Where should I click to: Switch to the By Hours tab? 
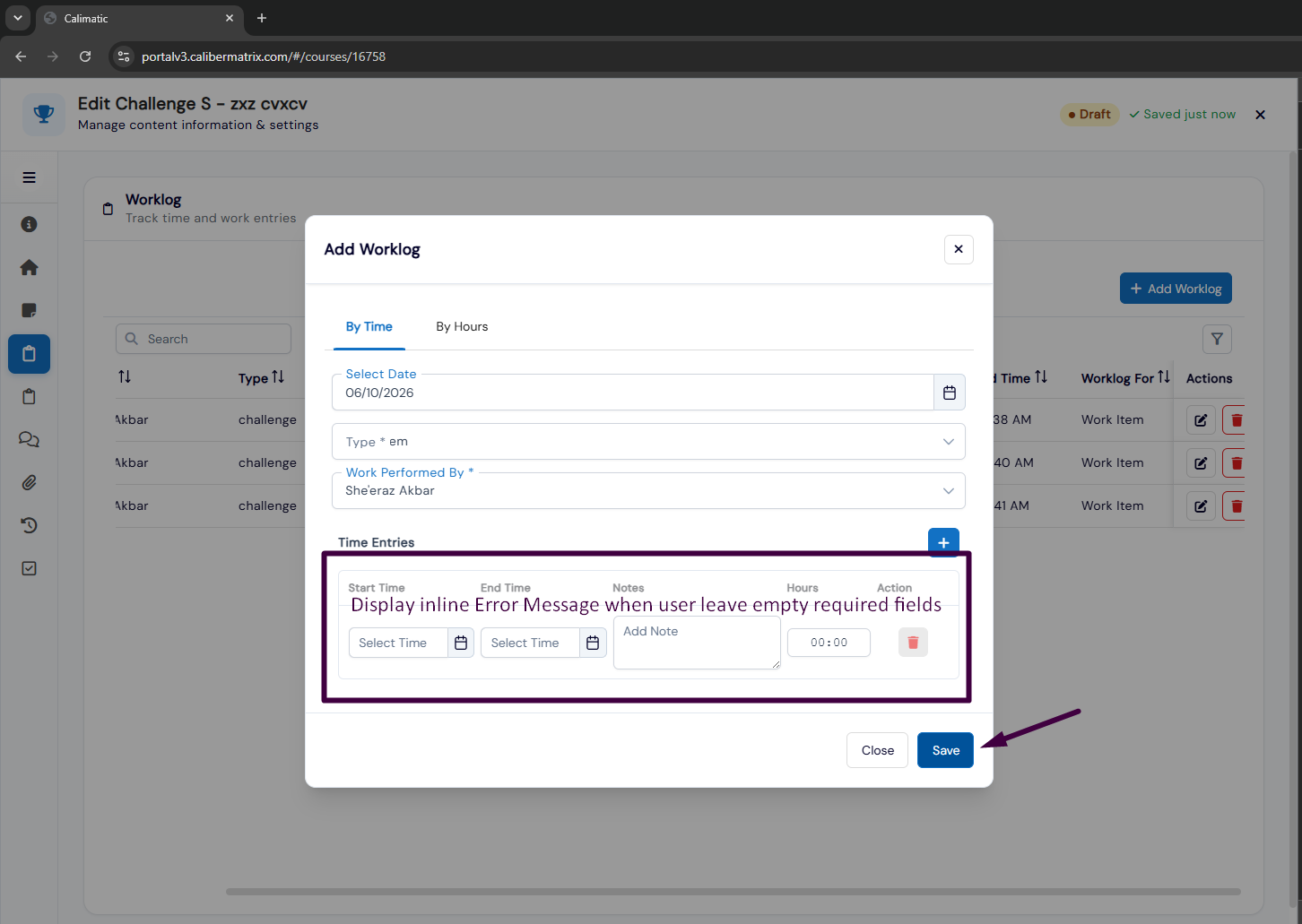pos(462,326)
